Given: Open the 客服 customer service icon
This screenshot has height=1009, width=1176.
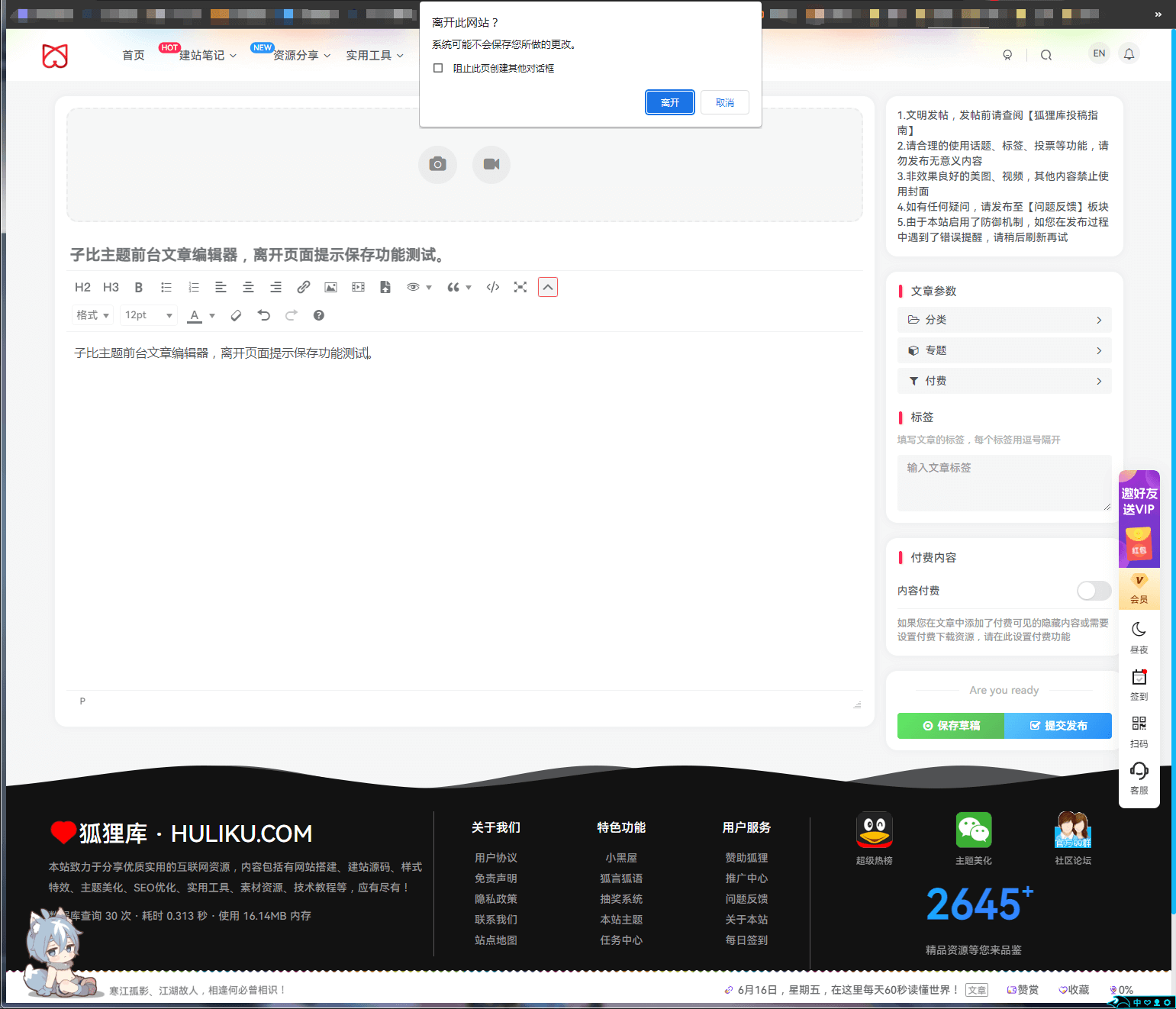Looking at the screenshot, I should click(1139, 772).
